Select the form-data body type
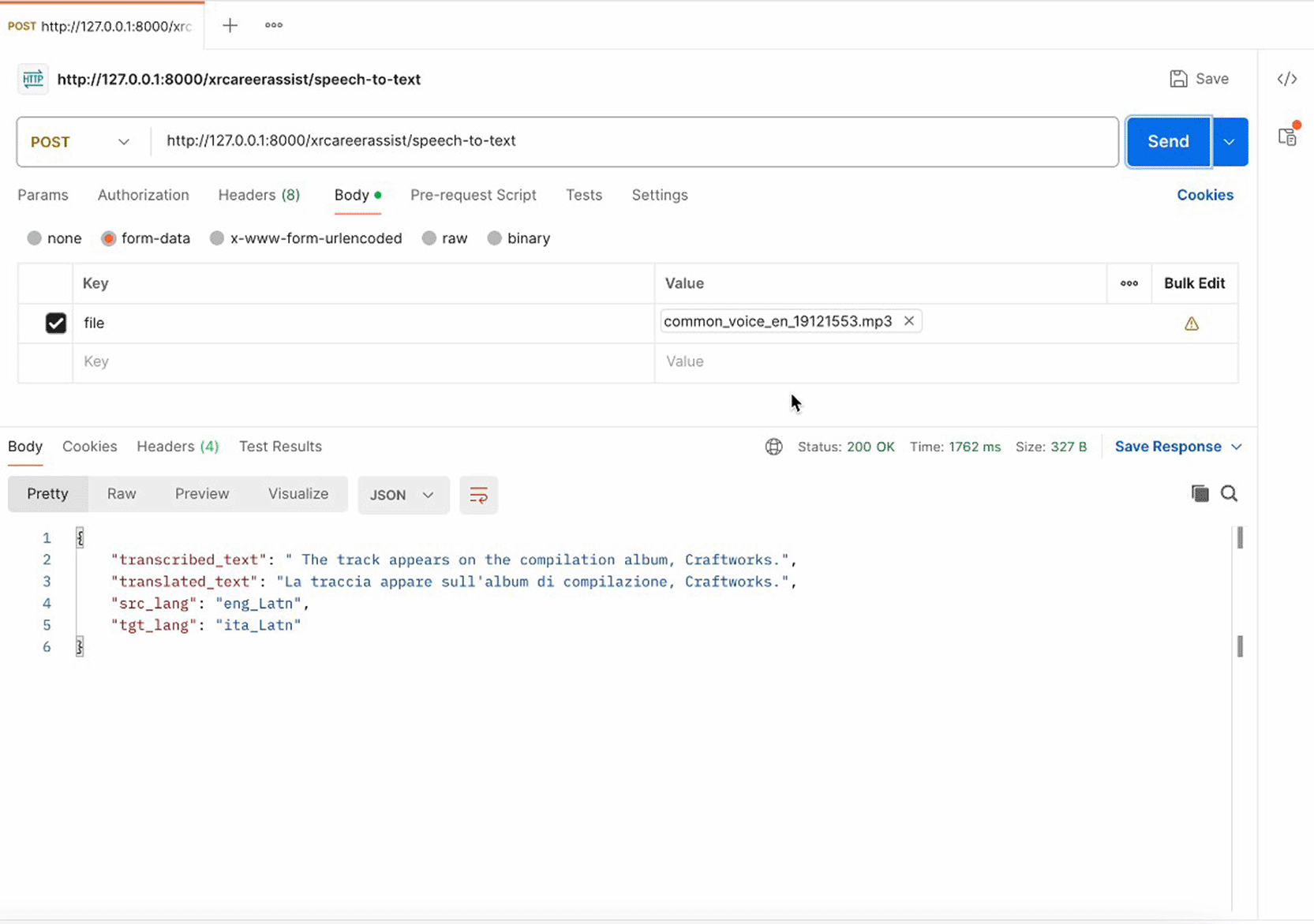This screenshot has height=924, width=1314. (109, 238)
